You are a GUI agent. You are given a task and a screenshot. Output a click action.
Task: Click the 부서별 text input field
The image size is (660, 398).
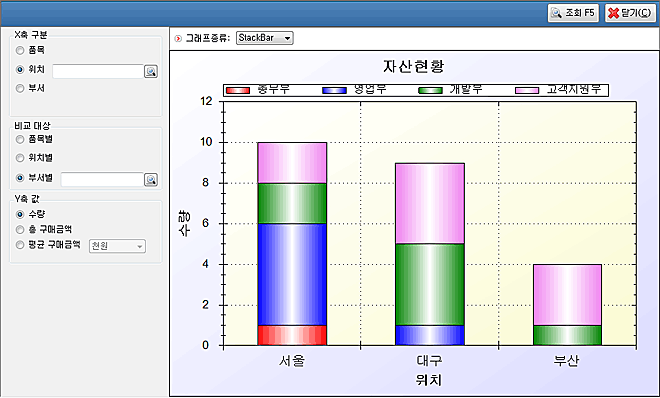point(102,180)
